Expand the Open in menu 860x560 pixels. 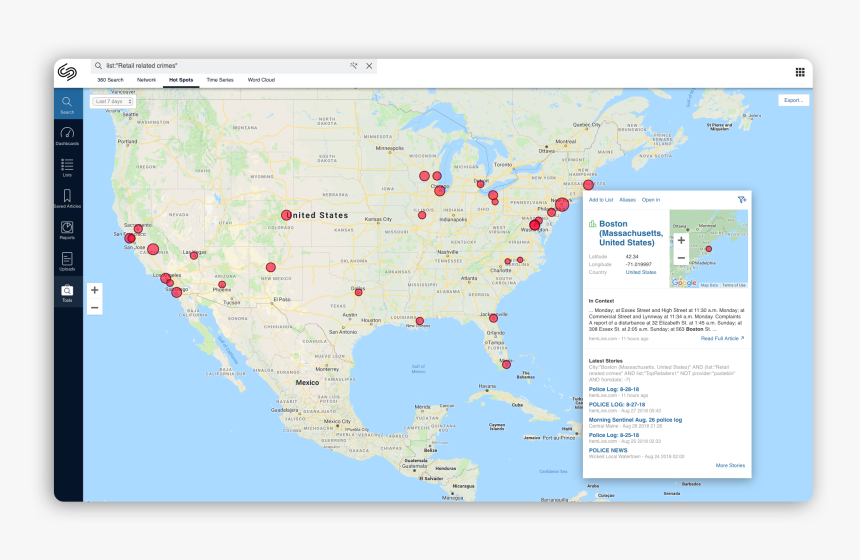coord(650,200)
